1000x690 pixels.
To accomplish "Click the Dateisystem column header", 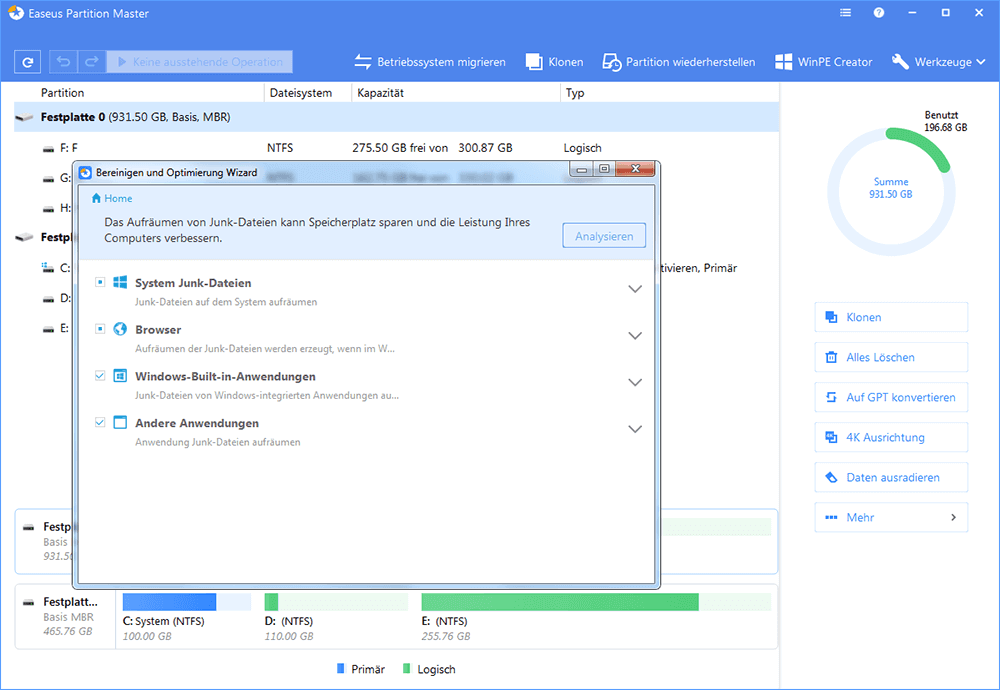I will click(x=300, y=92).
